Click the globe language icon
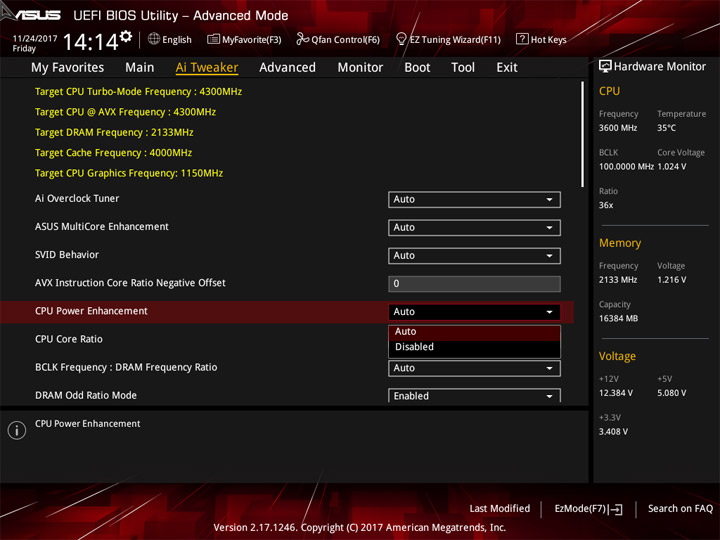Image resolution: width=720 pixels, height=540 pixels. [x=154, y=39]
